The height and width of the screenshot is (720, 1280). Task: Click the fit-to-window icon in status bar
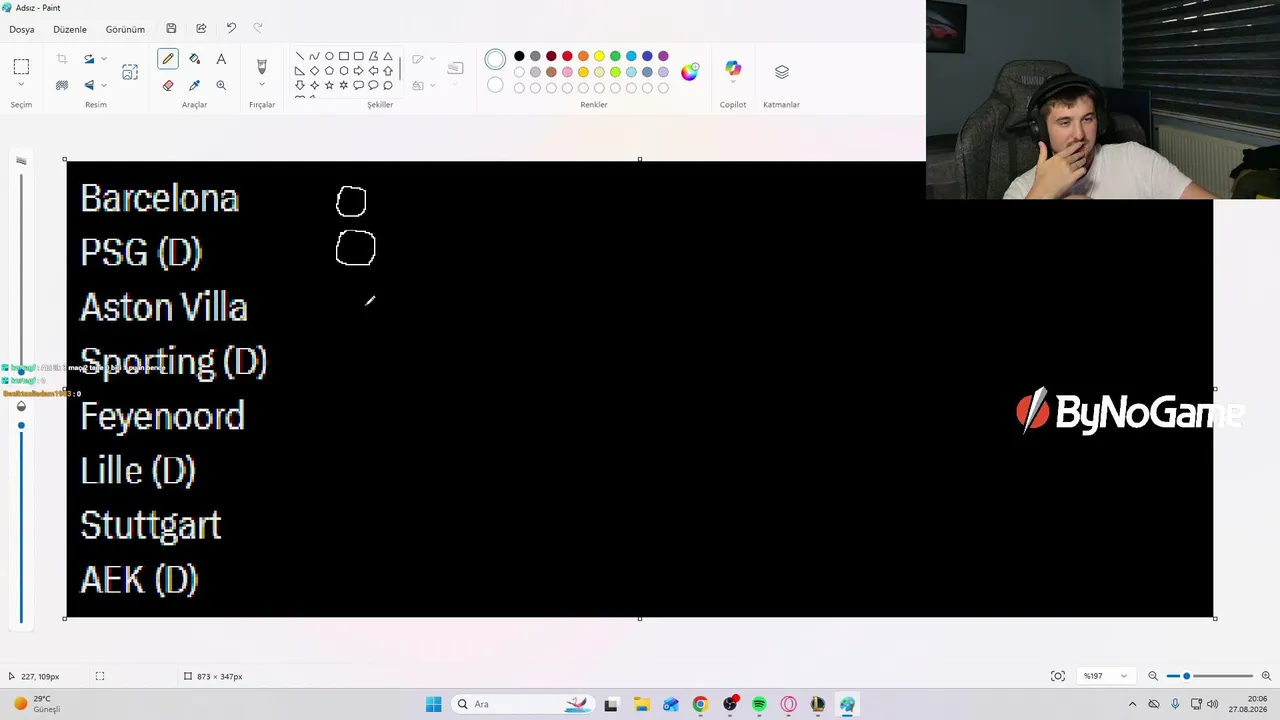point(1058,676)
